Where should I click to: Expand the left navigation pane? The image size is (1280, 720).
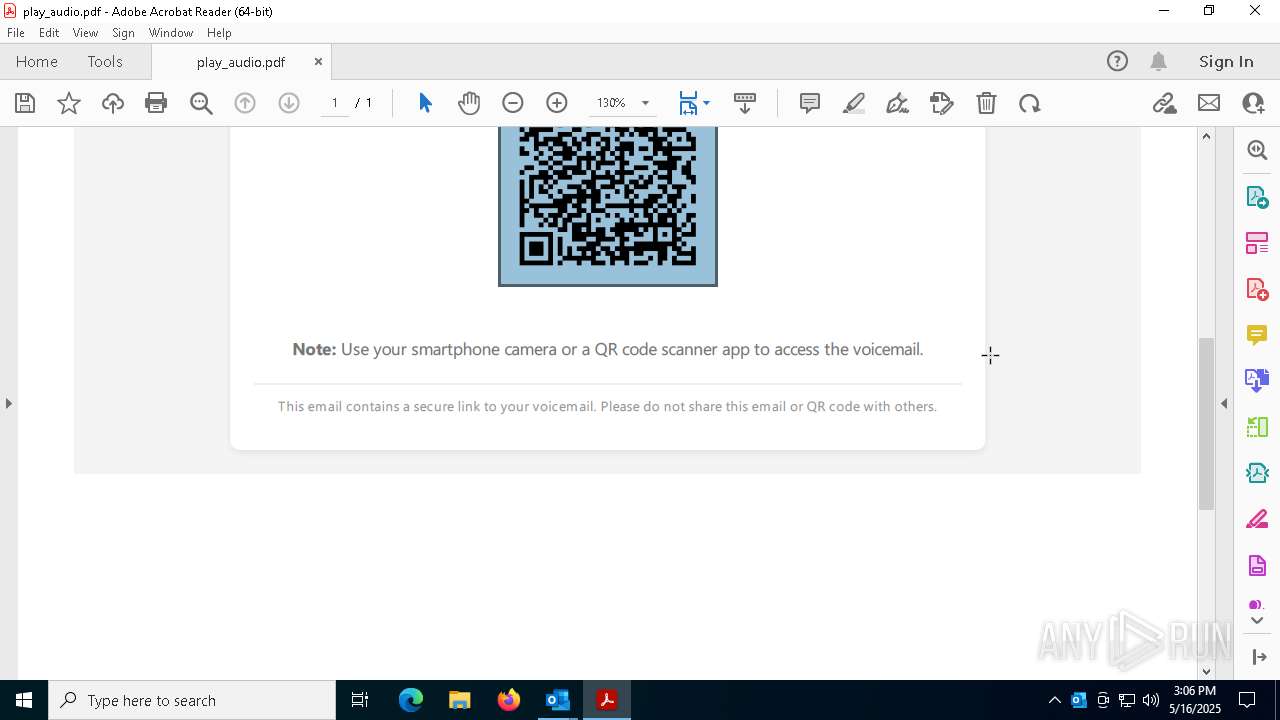8,403
